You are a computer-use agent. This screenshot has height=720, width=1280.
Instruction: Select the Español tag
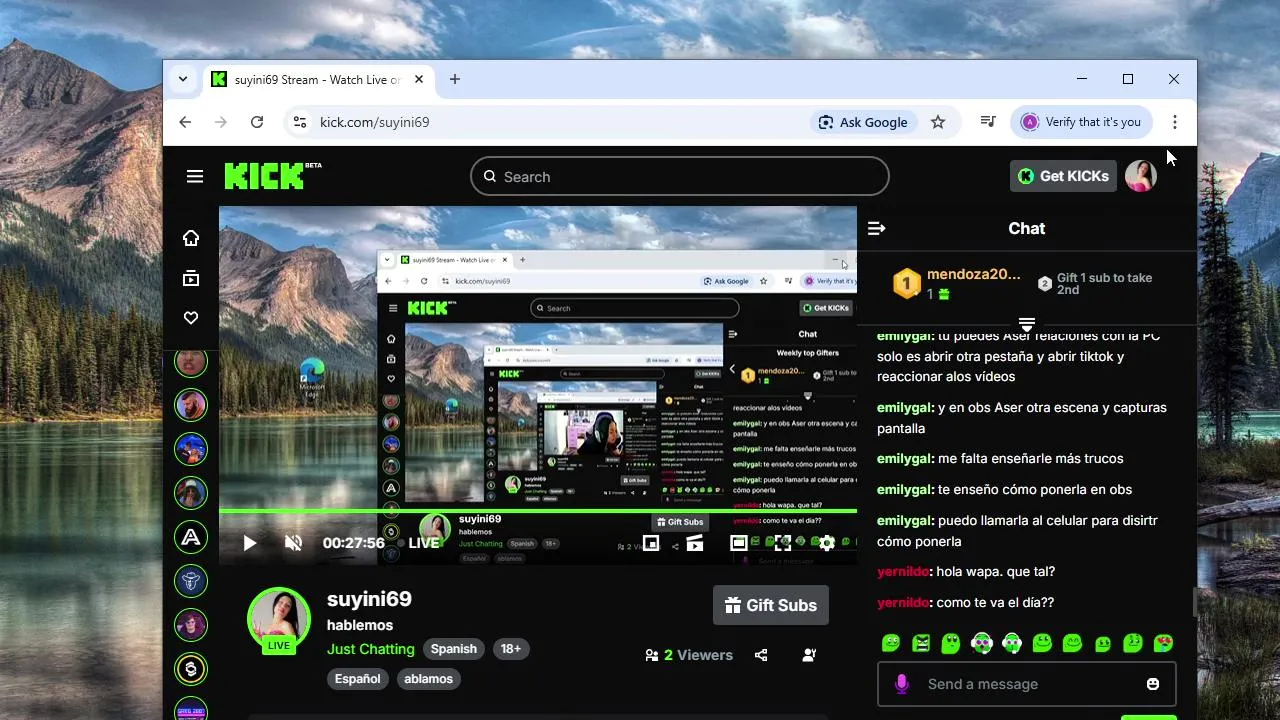(358, 679)
